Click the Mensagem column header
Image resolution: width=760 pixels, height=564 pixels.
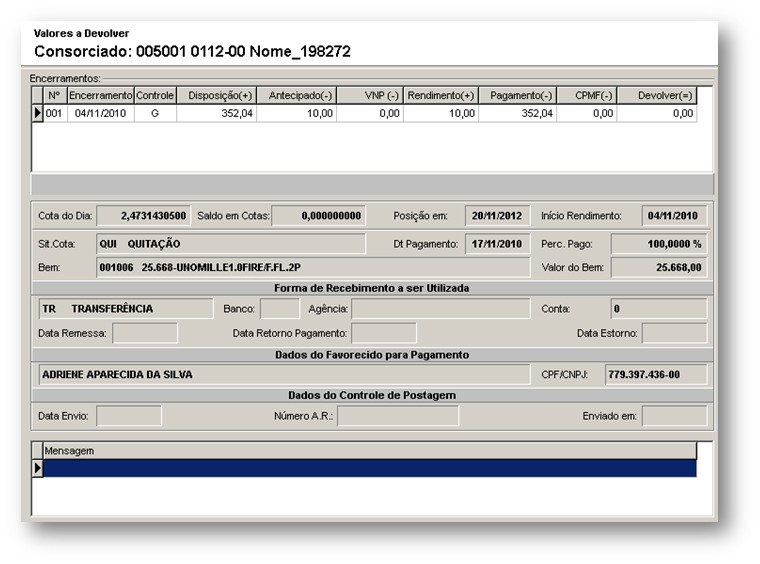[x=370, y=451]
